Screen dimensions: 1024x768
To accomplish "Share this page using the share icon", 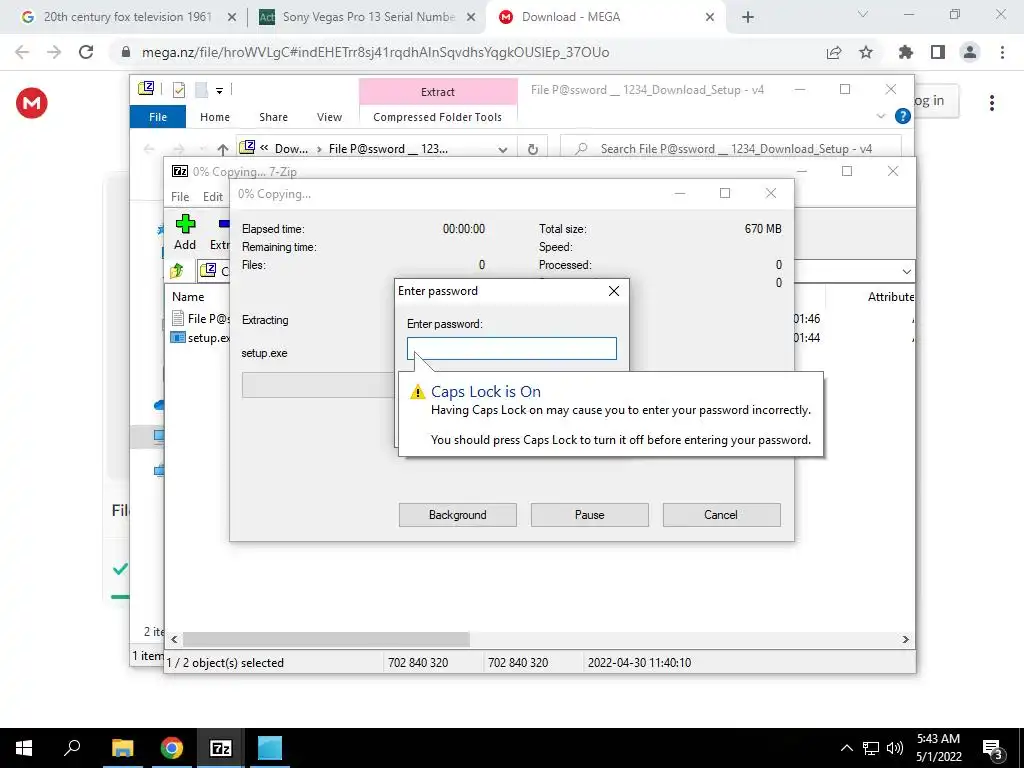I will 834,52.
